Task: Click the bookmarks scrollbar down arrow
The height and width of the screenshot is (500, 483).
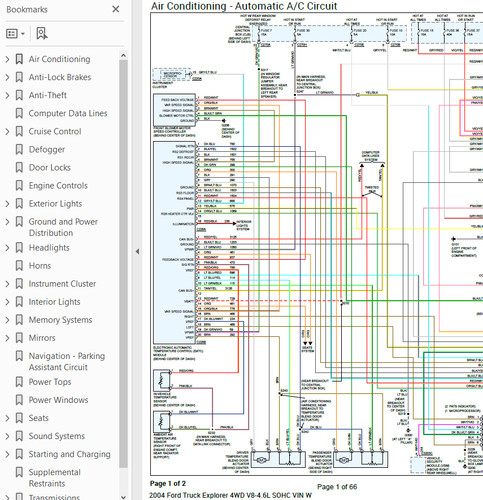Action: [123, 497]
